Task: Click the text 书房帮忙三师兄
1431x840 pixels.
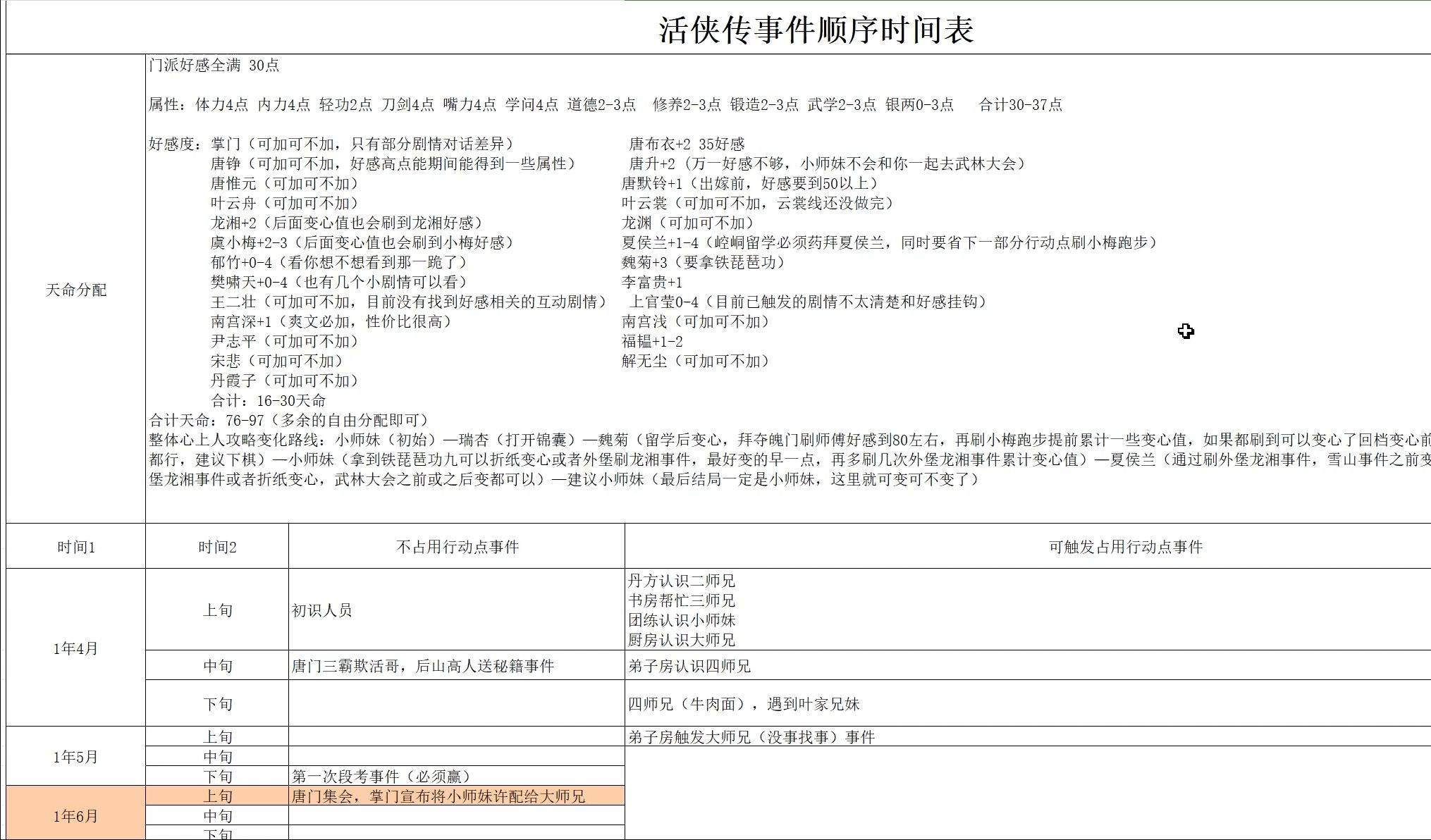Action: click(682, 600)
